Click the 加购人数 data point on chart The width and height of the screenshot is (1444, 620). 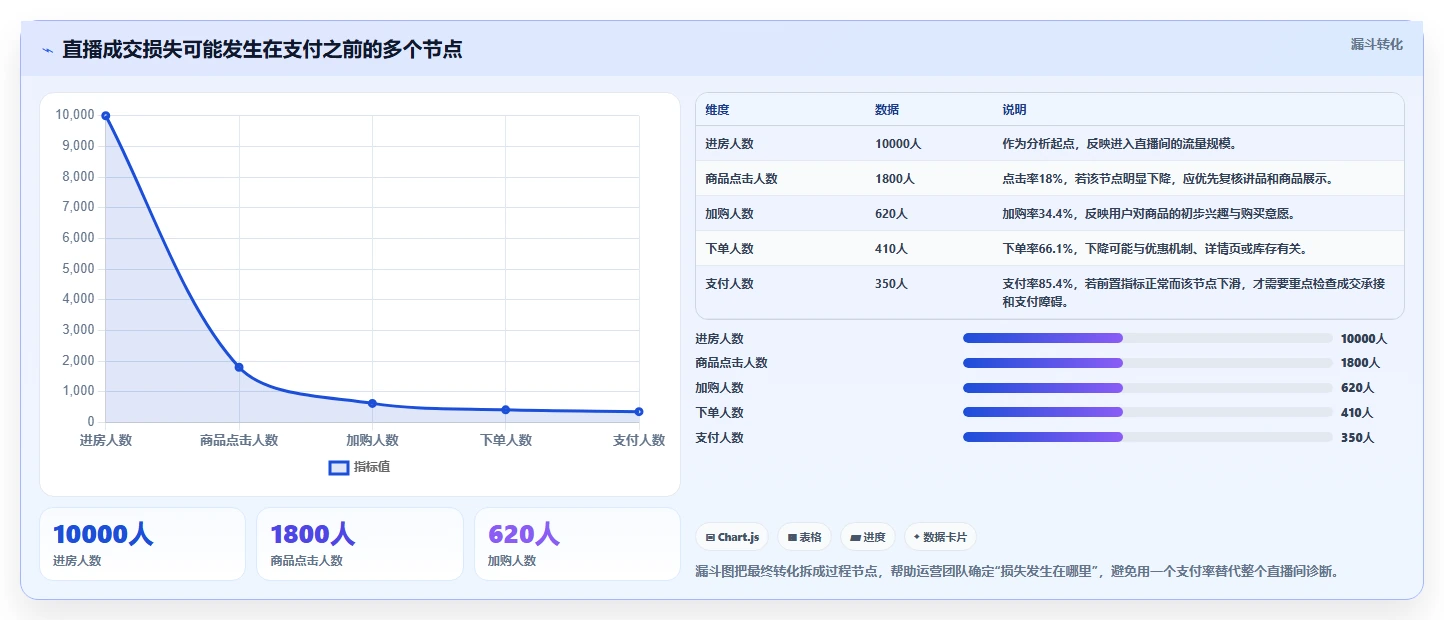tap(372, 403)
